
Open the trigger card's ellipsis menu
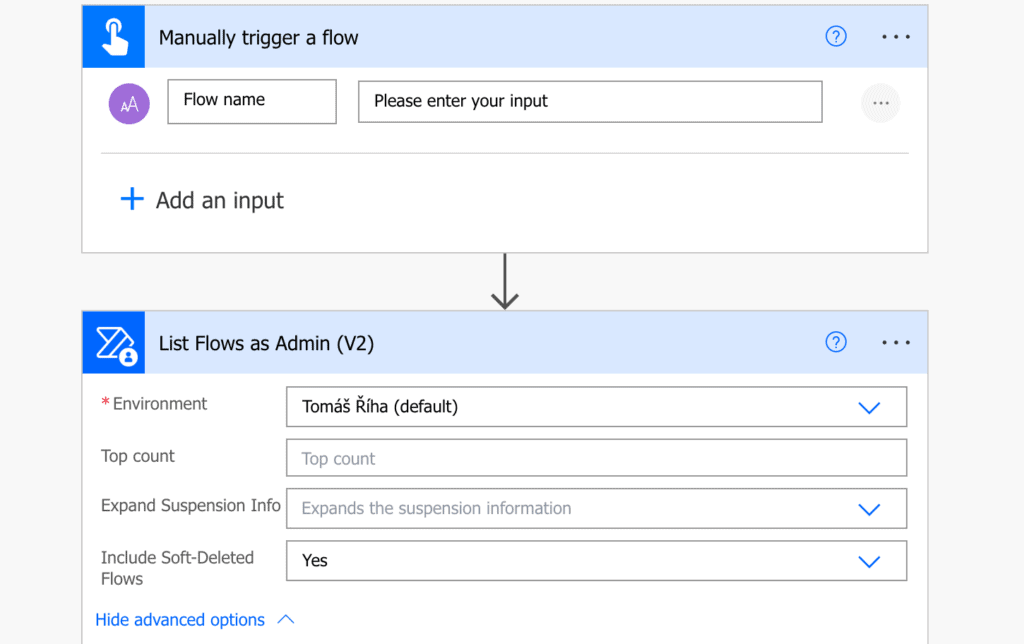[896, 37]
